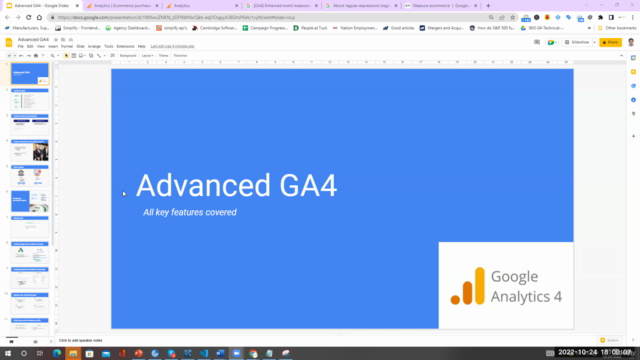Star the Advanced GA4 presentation
The height and width of the screenshot is (360, 640).
pyautogui.click(x=56, y=40)
